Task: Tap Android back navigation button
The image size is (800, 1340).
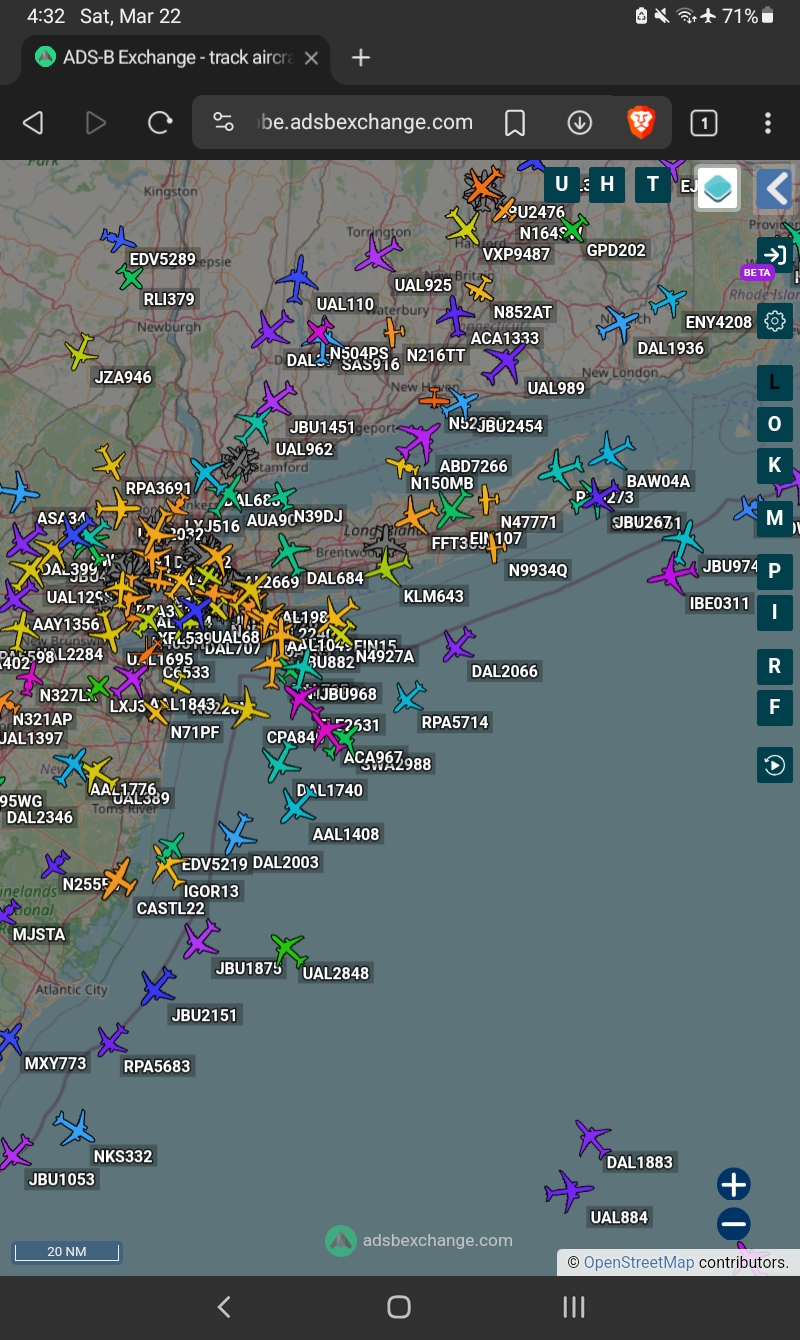Action: [224, 1306]
